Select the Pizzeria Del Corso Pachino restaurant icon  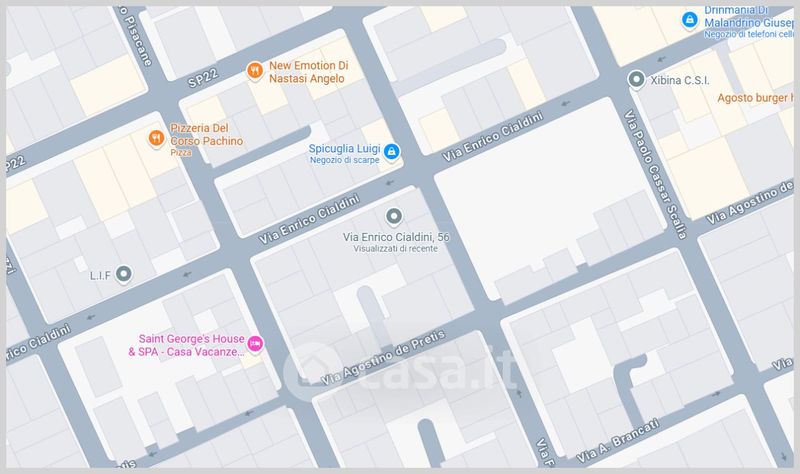tap(156, 138)
